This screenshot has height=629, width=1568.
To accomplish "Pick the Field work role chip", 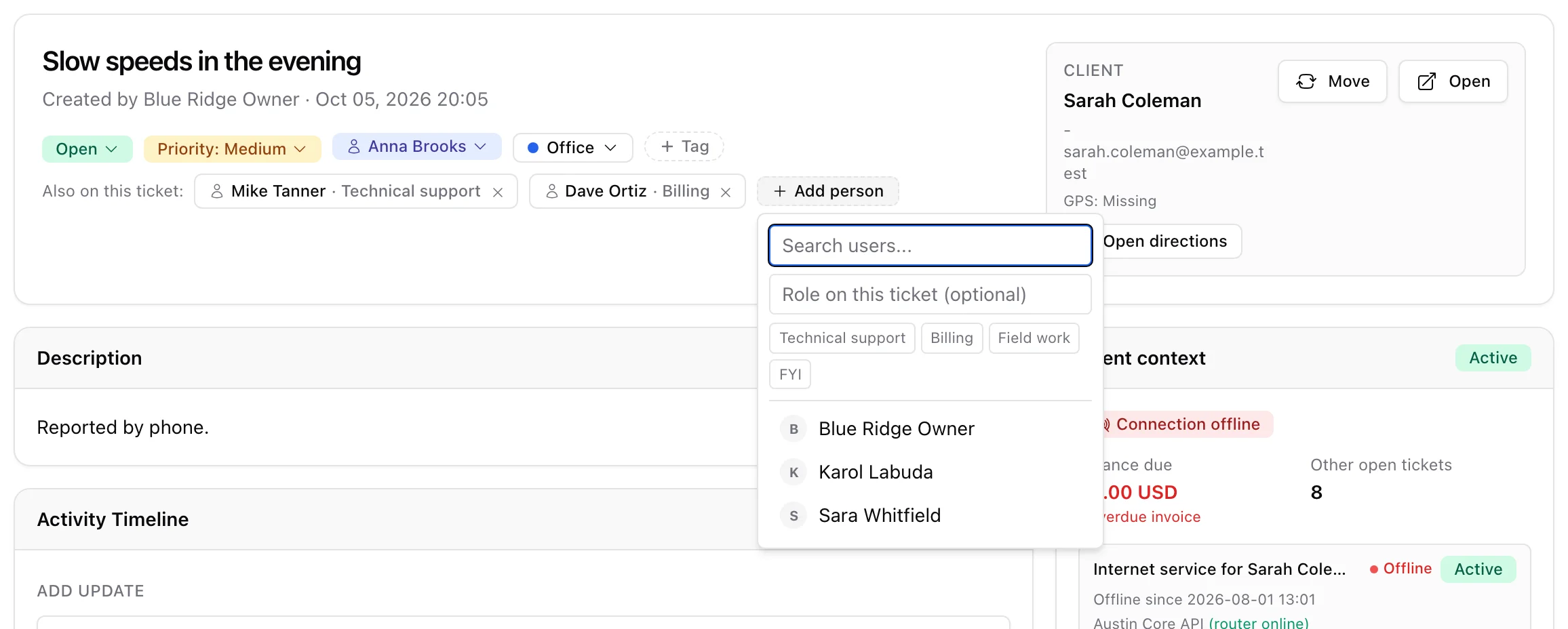I will (1034, 338).
